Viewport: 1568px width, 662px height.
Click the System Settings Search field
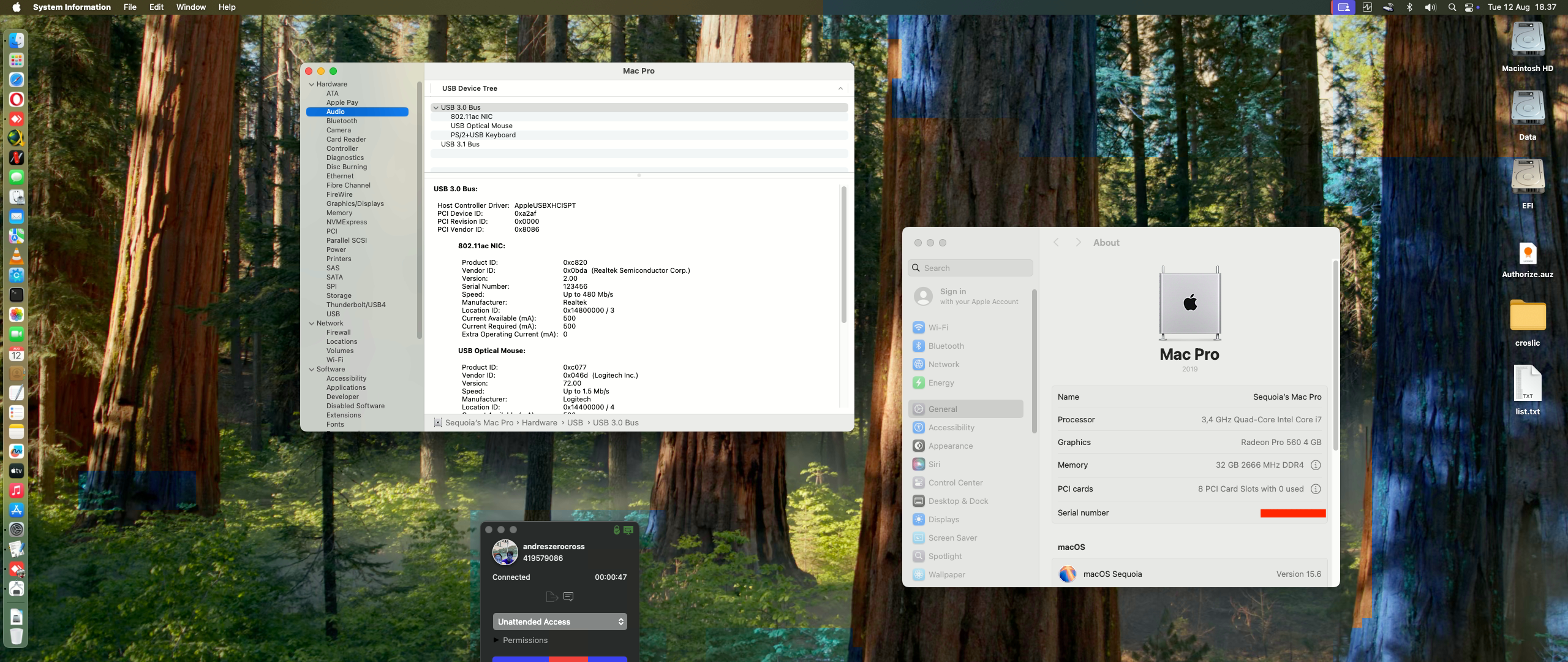pos(970,268)
